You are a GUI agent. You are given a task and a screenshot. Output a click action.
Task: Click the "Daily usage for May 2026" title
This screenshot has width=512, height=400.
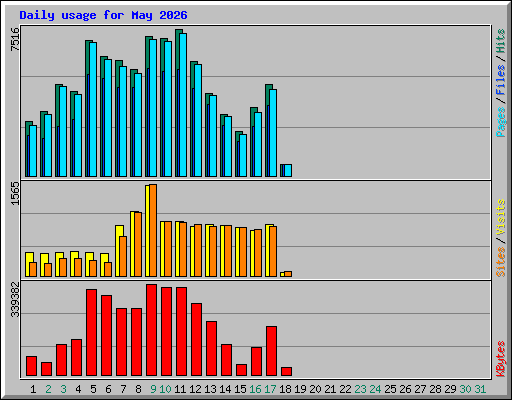tap(103, 15)
